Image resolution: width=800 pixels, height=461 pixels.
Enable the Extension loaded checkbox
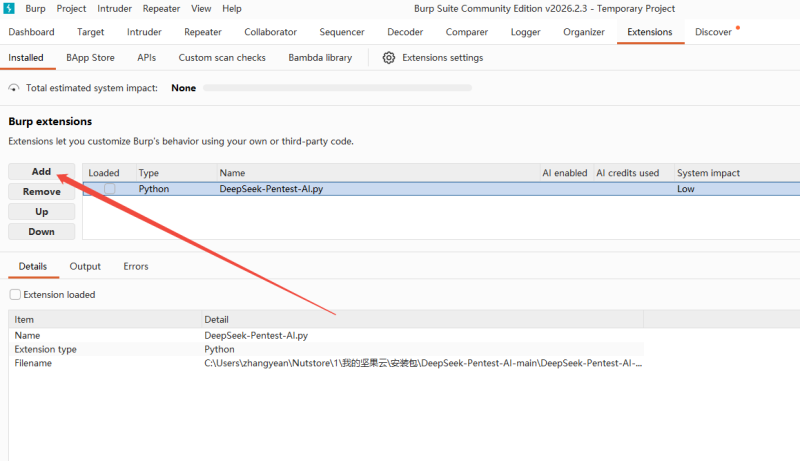tap(15, 295)
